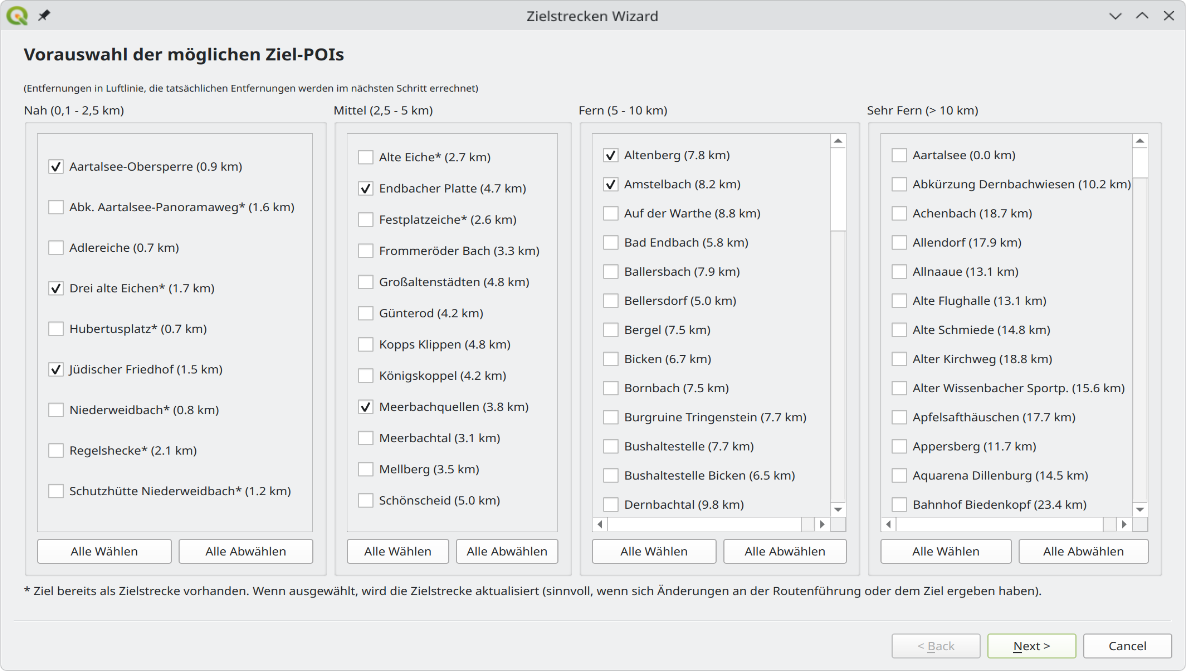
Task: Check Bad Endbach (5.8 km)
Action: point(611,242)
